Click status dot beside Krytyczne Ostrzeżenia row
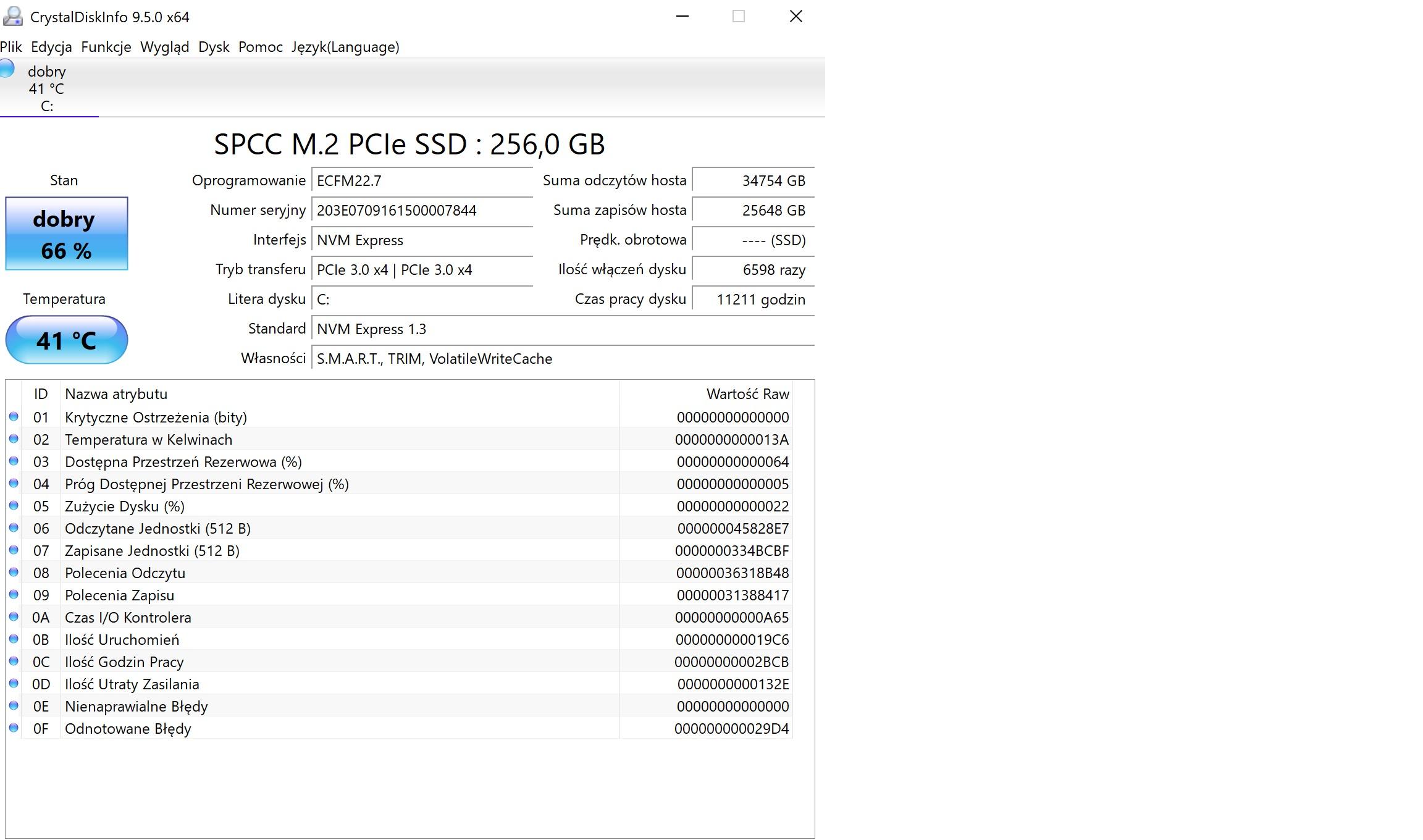The height and width of the screenshot is (840, 1423). [x=14, y=417]
